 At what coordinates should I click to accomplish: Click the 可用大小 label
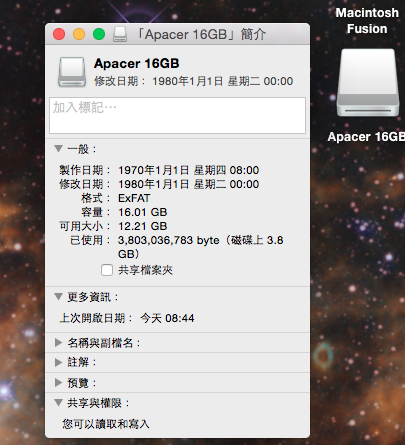click(x=85, y=226)
